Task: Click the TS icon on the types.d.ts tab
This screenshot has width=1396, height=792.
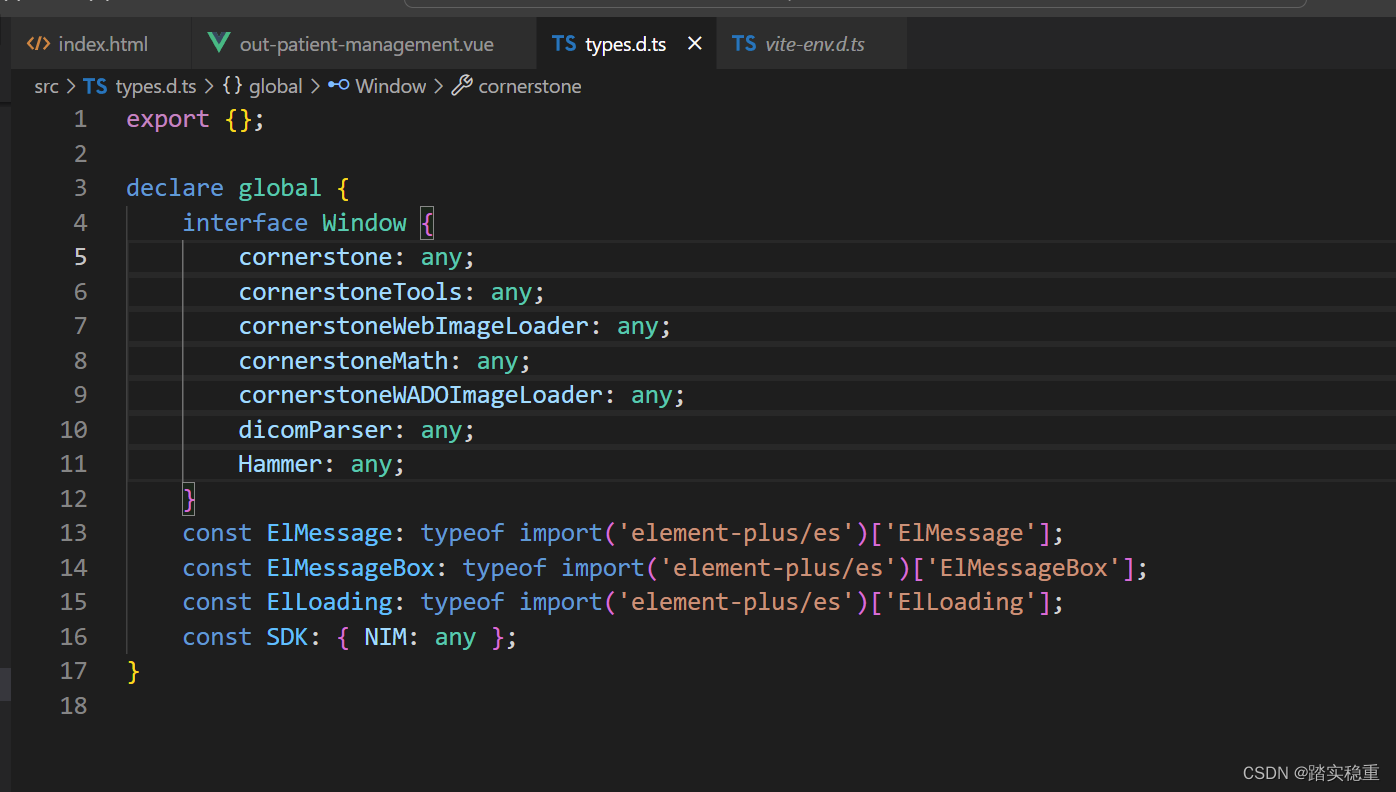Action: (x=563, y=43)
